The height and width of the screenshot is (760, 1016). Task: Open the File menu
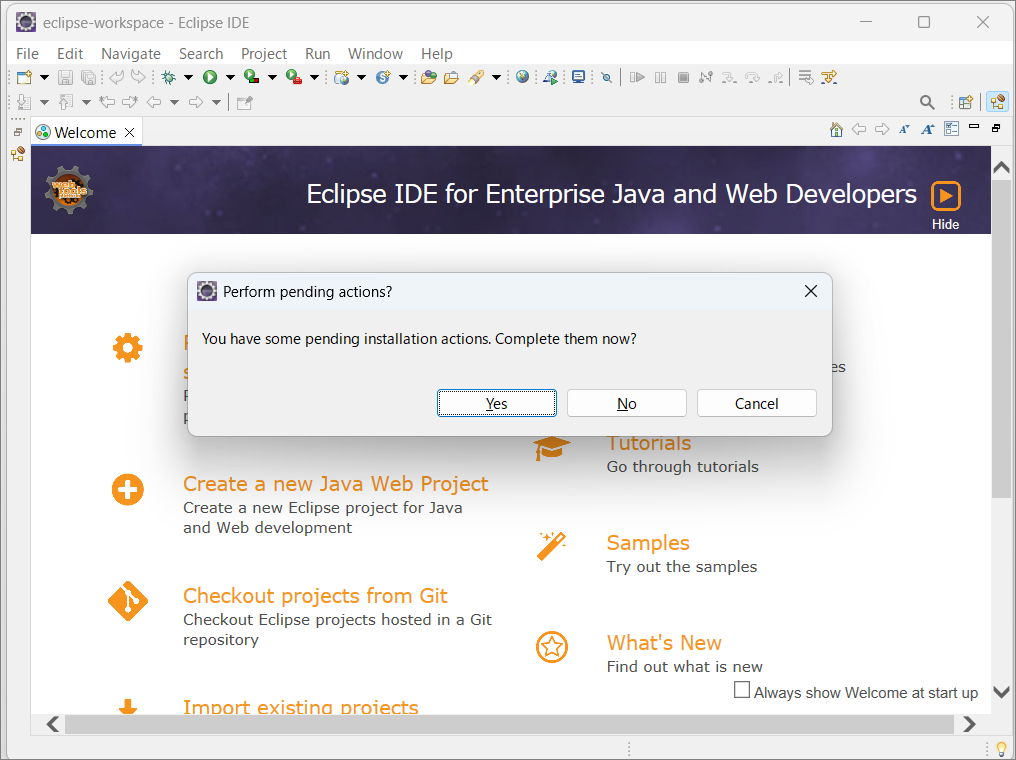coord(27,54)
